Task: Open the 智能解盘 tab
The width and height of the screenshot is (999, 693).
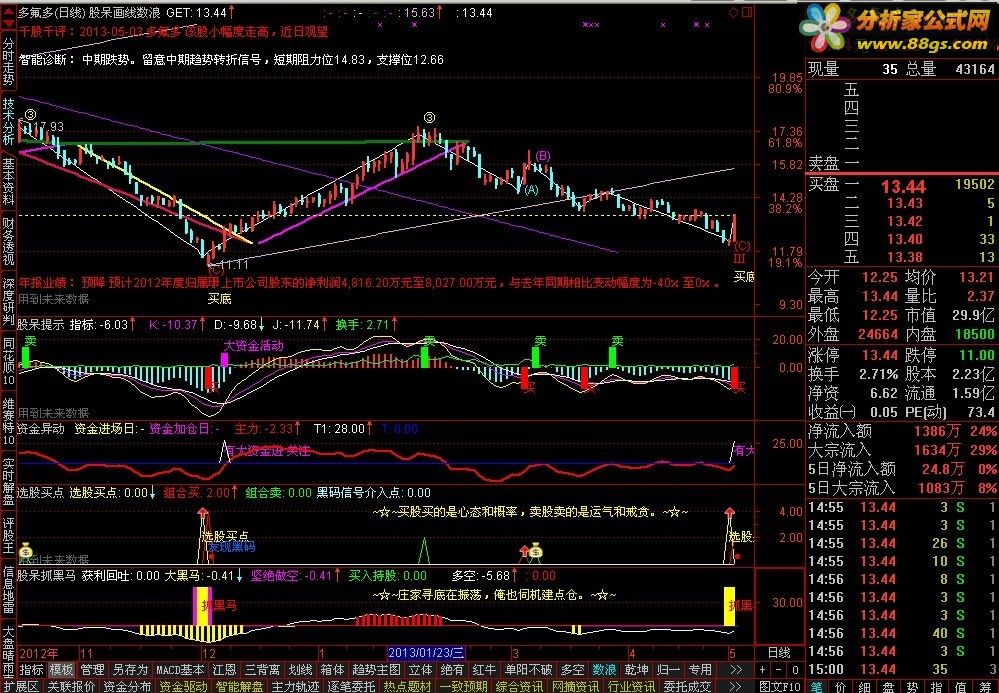Action: [x=239, y=686]
